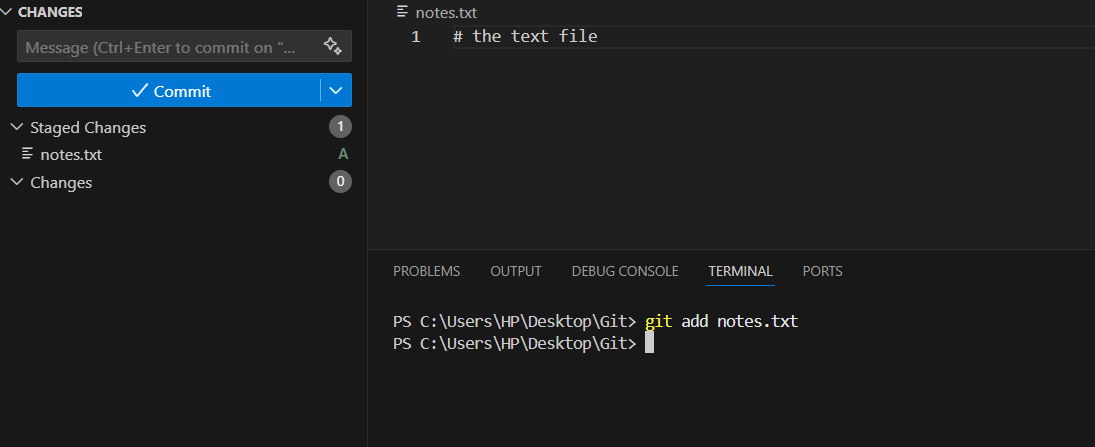Open the Commit button dropdown arrow
This screenshot has width=1095, height=447.
pos(336,91)
